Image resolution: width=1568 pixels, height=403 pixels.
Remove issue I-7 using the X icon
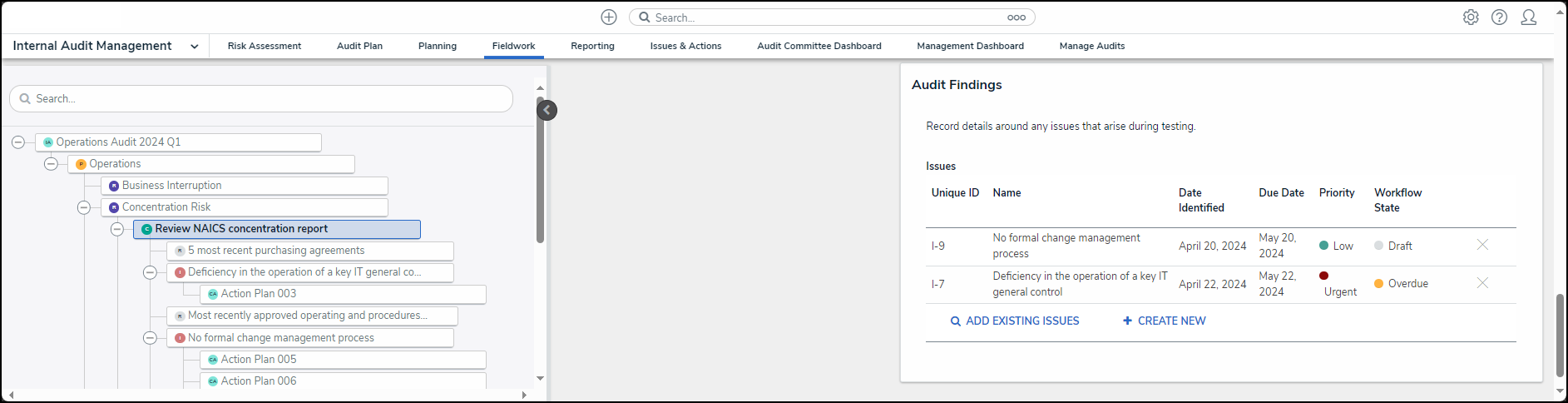point(1482,283)
